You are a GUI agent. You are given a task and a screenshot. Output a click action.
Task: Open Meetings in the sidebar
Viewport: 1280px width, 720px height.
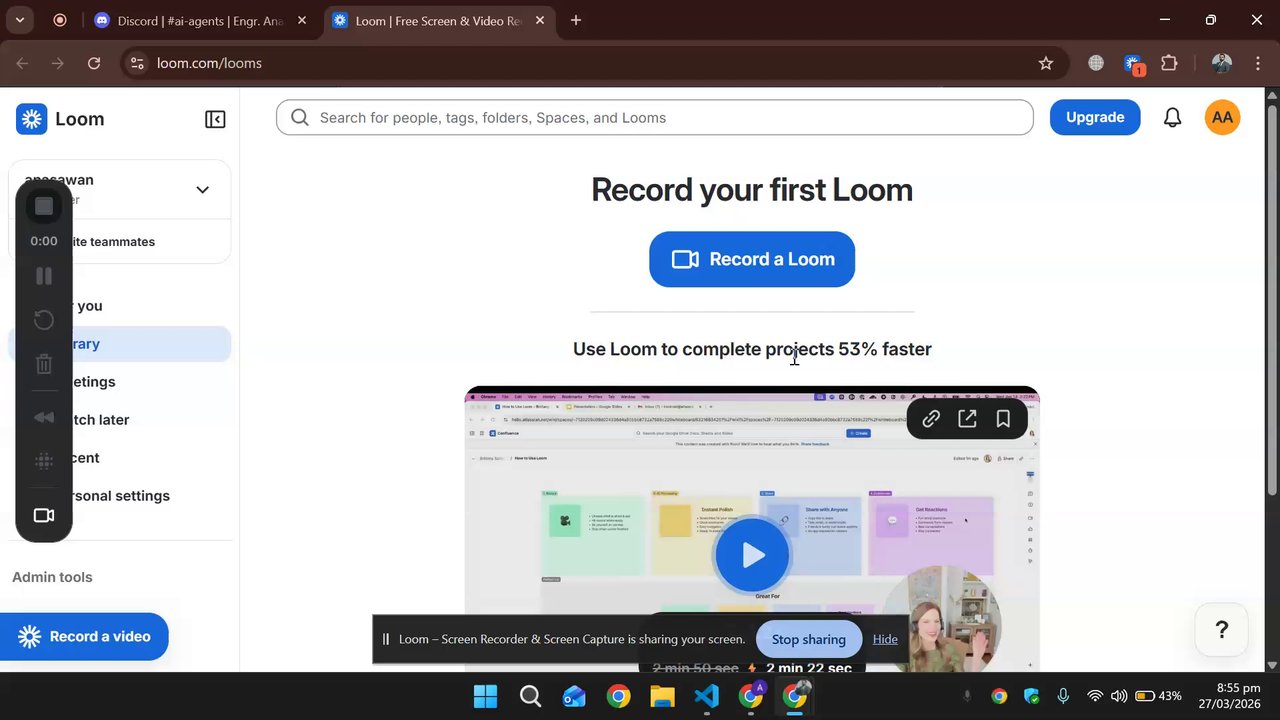point(119,382)
